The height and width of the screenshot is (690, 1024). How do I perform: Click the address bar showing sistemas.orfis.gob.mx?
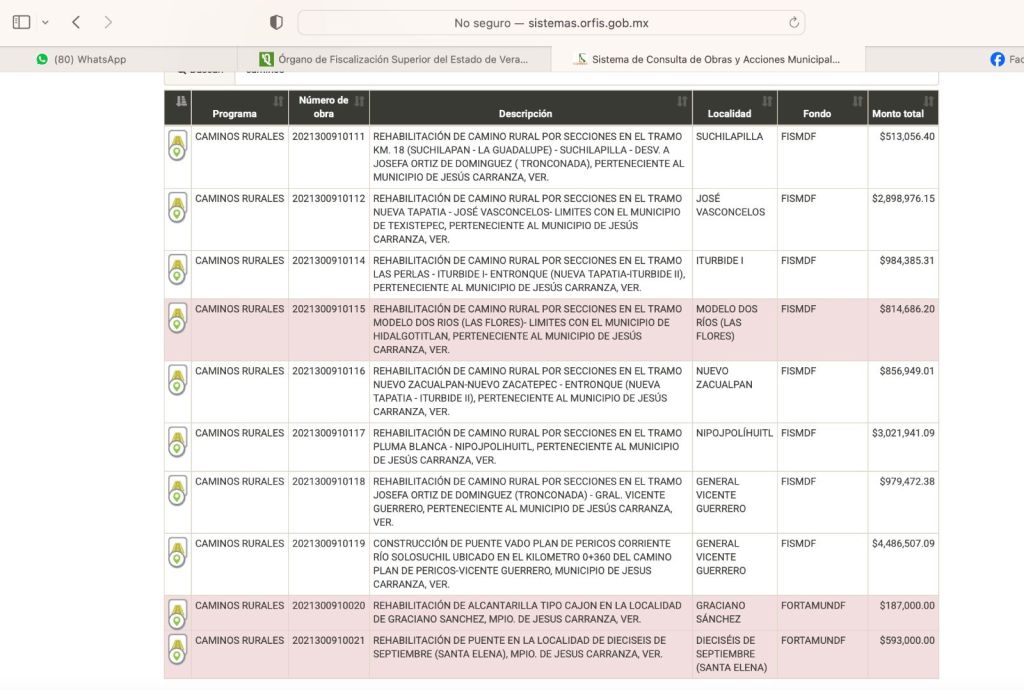(550, 22)
